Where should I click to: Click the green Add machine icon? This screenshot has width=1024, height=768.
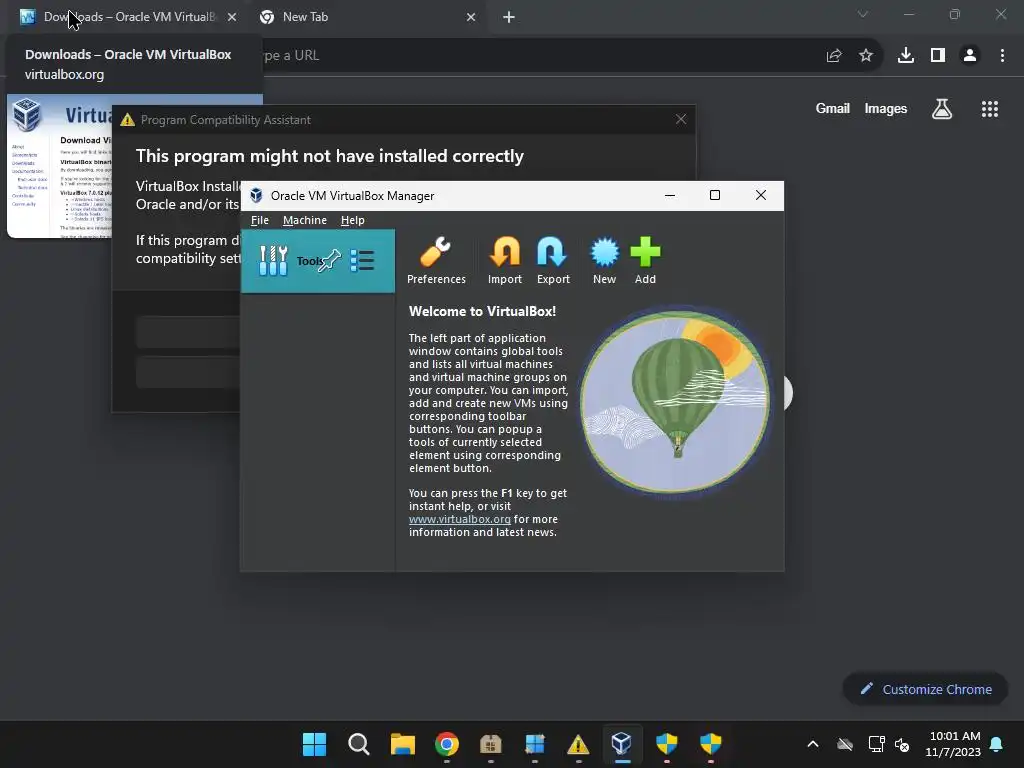click(x=645, y=261)
